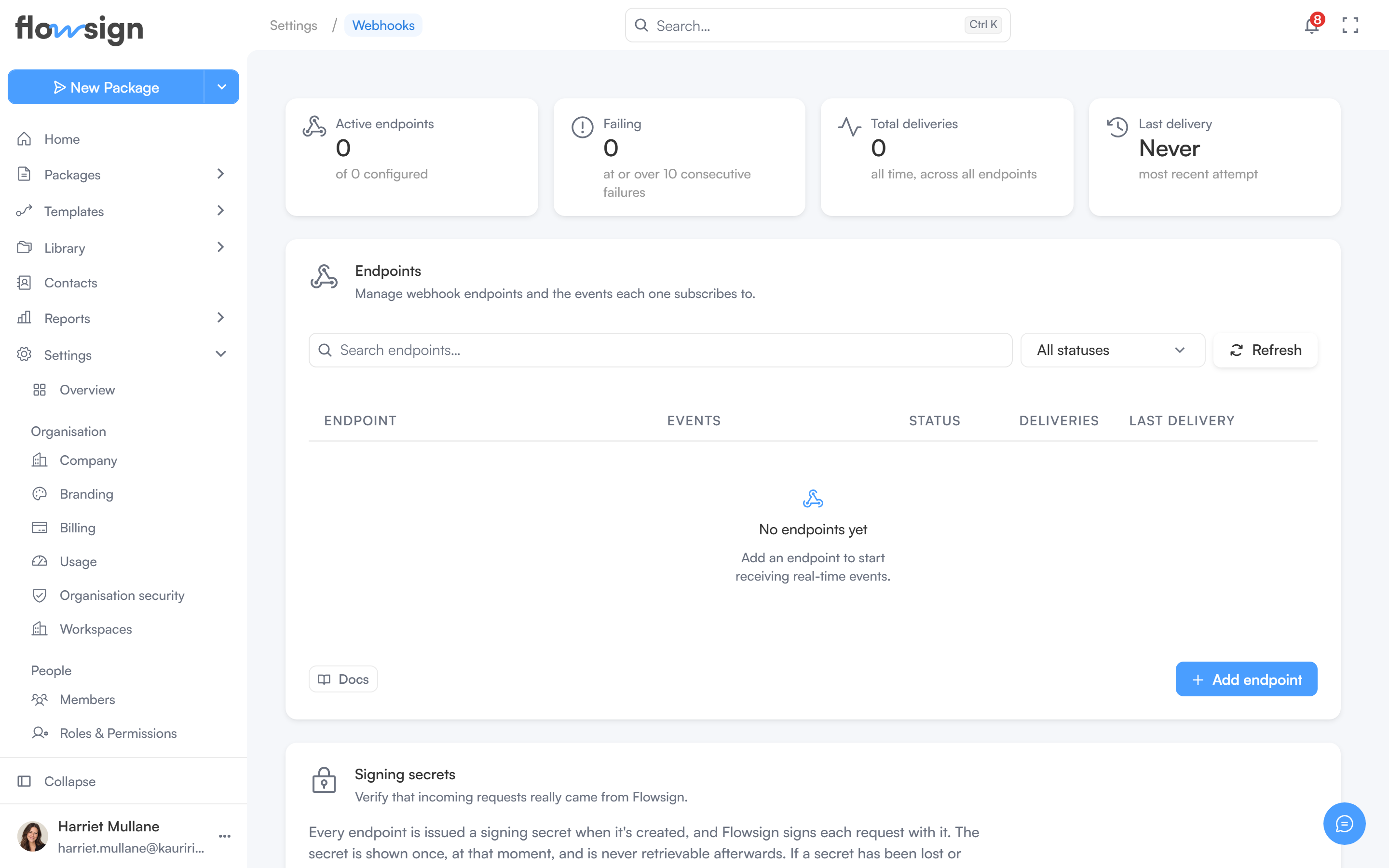Click the Signing secrets lock icon
Image resolution: width=1389 pixels, height=868 pixels.
pyautogui.click(x=324, y=780)
